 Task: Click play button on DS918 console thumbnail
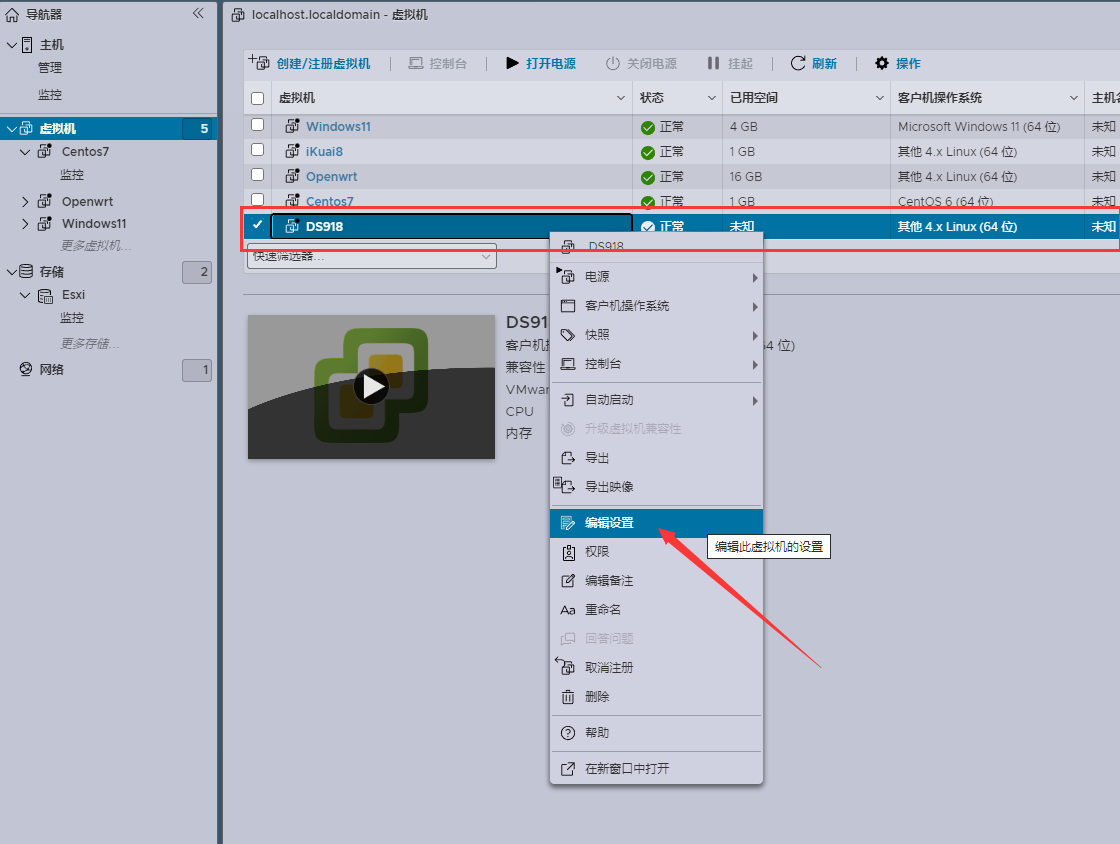[x=371, y=386]
